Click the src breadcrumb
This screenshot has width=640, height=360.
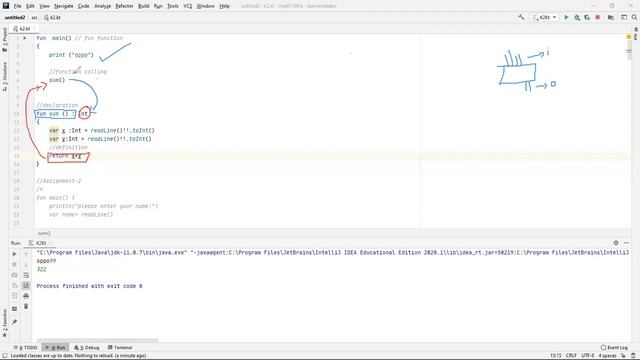pyautogui.click(x=34, y=18)
